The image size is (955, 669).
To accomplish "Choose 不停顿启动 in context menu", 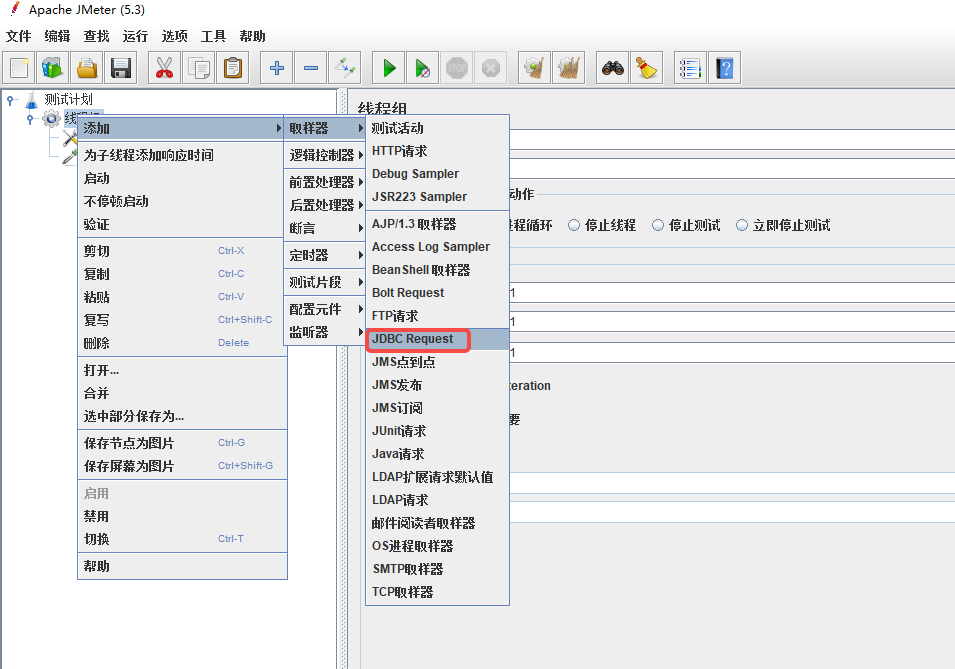I will click(x=182, y=201).
